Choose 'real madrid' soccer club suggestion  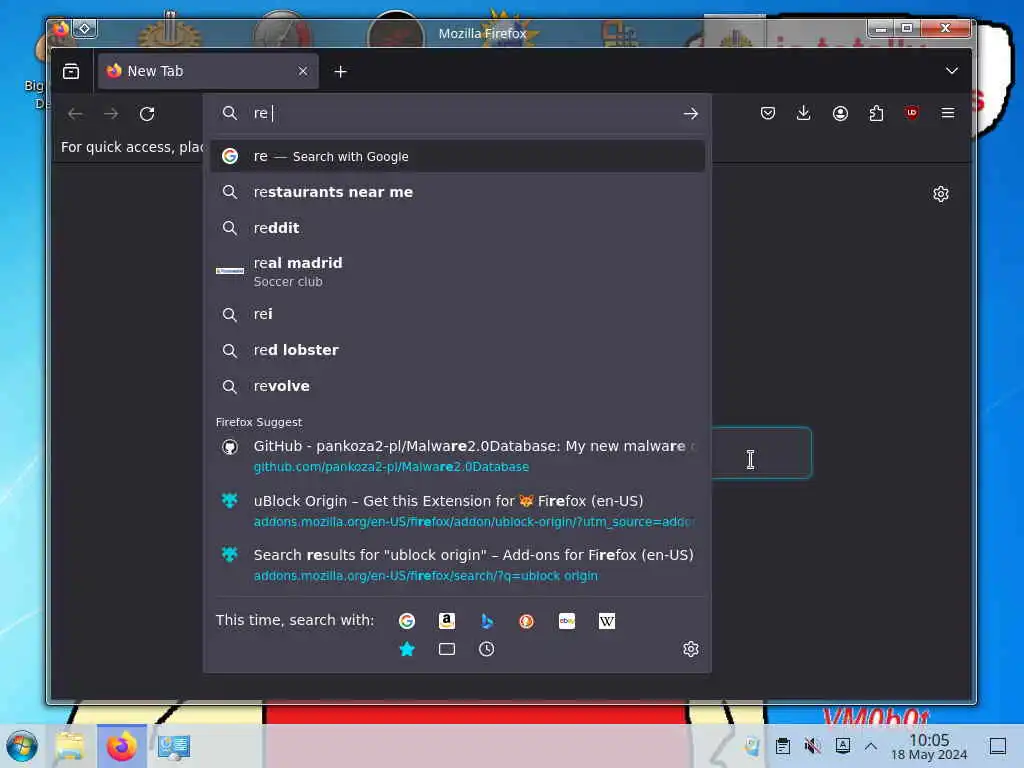pyautogui.click(x=457, y=271)
